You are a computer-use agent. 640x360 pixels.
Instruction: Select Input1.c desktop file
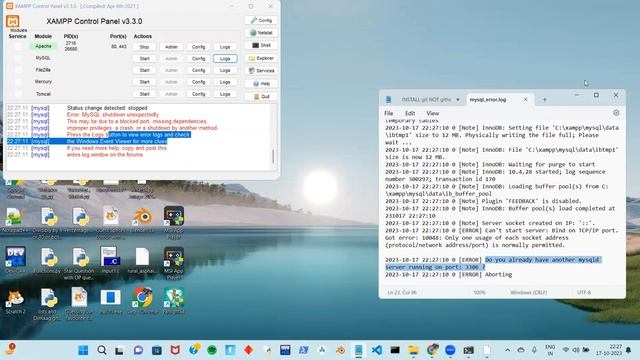click(x=110, y=260)
